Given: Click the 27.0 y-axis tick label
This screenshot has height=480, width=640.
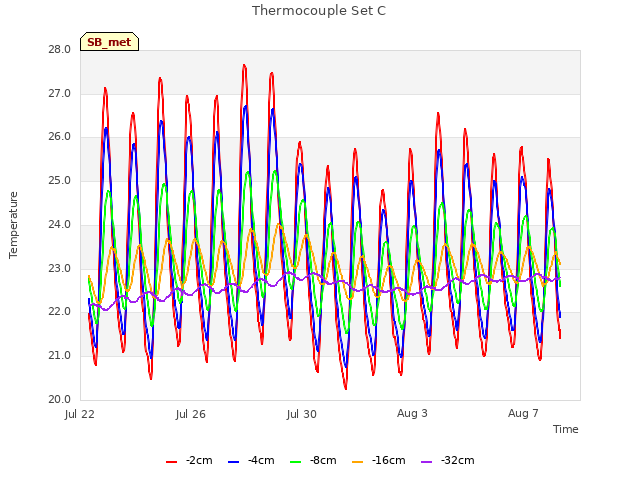Looking at the screenshot, I should pyautogui.click(x=60, y=94).
